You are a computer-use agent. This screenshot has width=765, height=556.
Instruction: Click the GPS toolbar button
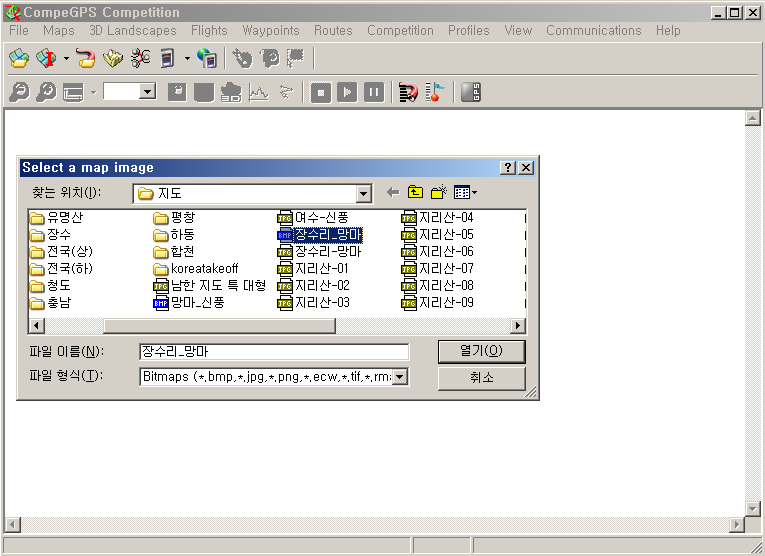pyautogui.click(x=471, y=92)
